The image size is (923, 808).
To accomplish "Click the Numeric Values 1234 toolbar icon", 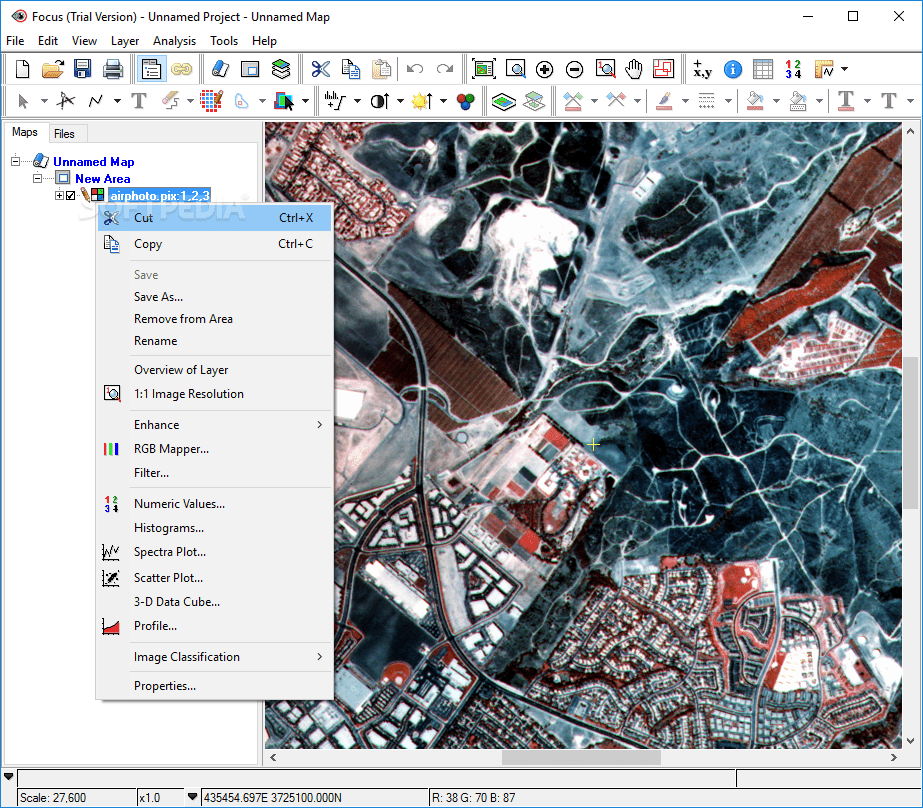I will point(793,69).
